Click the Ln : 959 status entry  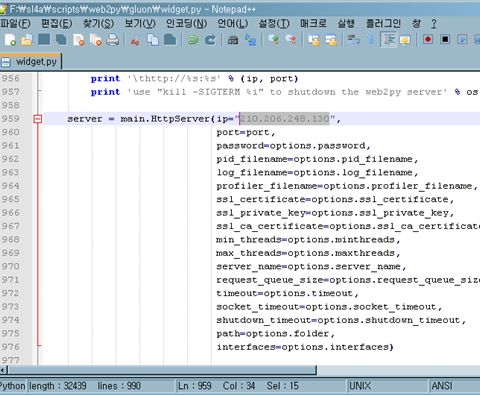click(x=195, y=386)
